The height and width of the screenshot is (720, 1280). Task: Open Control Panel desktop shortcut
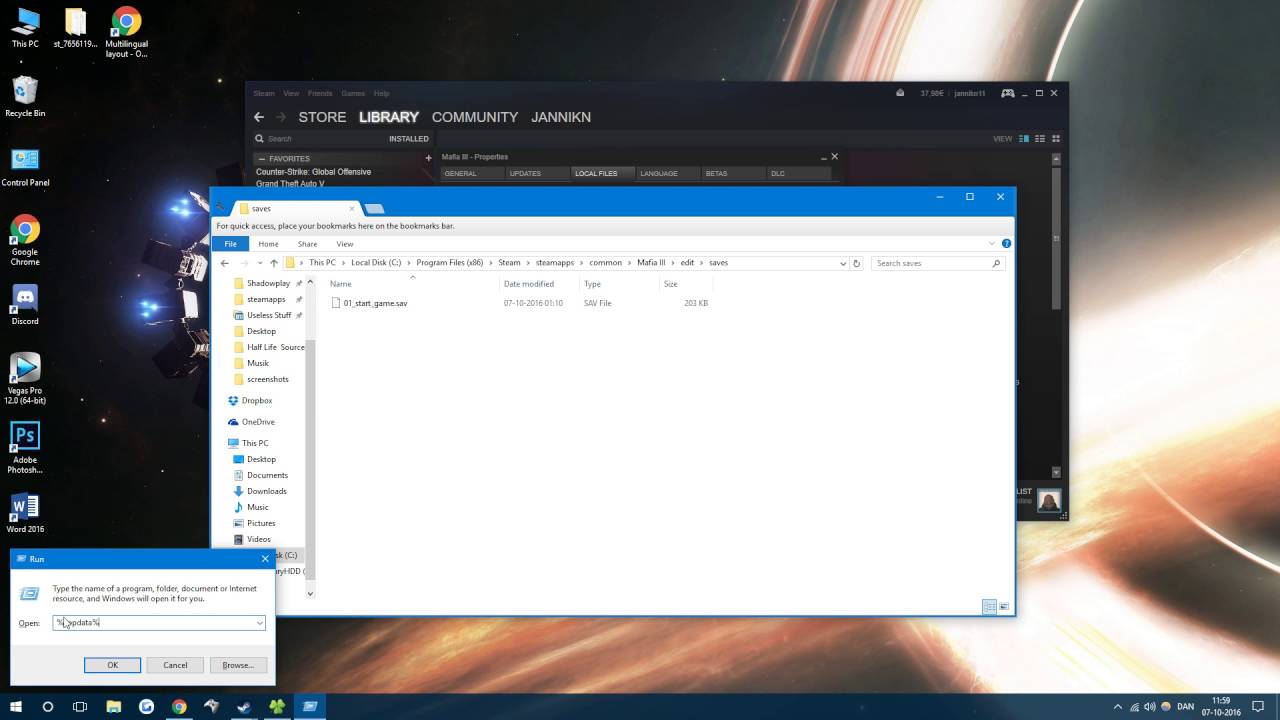pyautogui.click(x=25, y=167)
